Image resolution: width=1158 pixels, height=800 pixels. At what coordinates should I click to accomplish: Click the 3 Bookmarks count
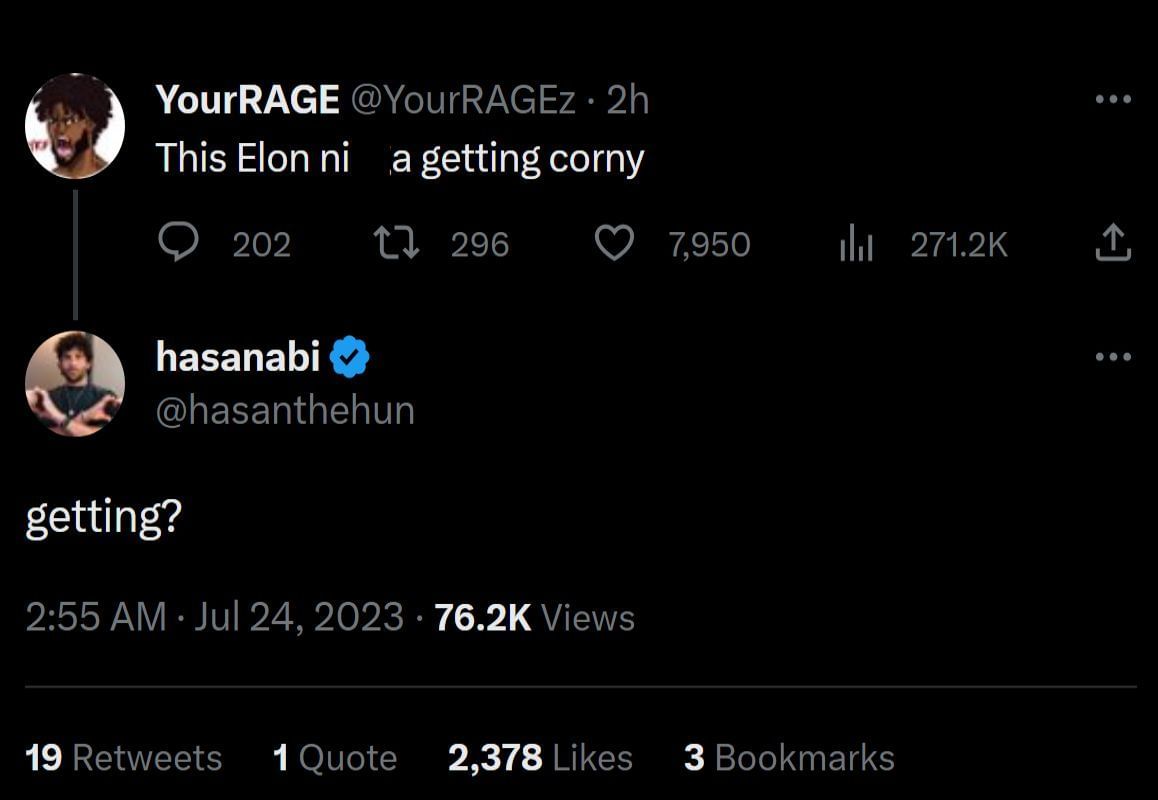pyautogui.click(x=785, y=757)
